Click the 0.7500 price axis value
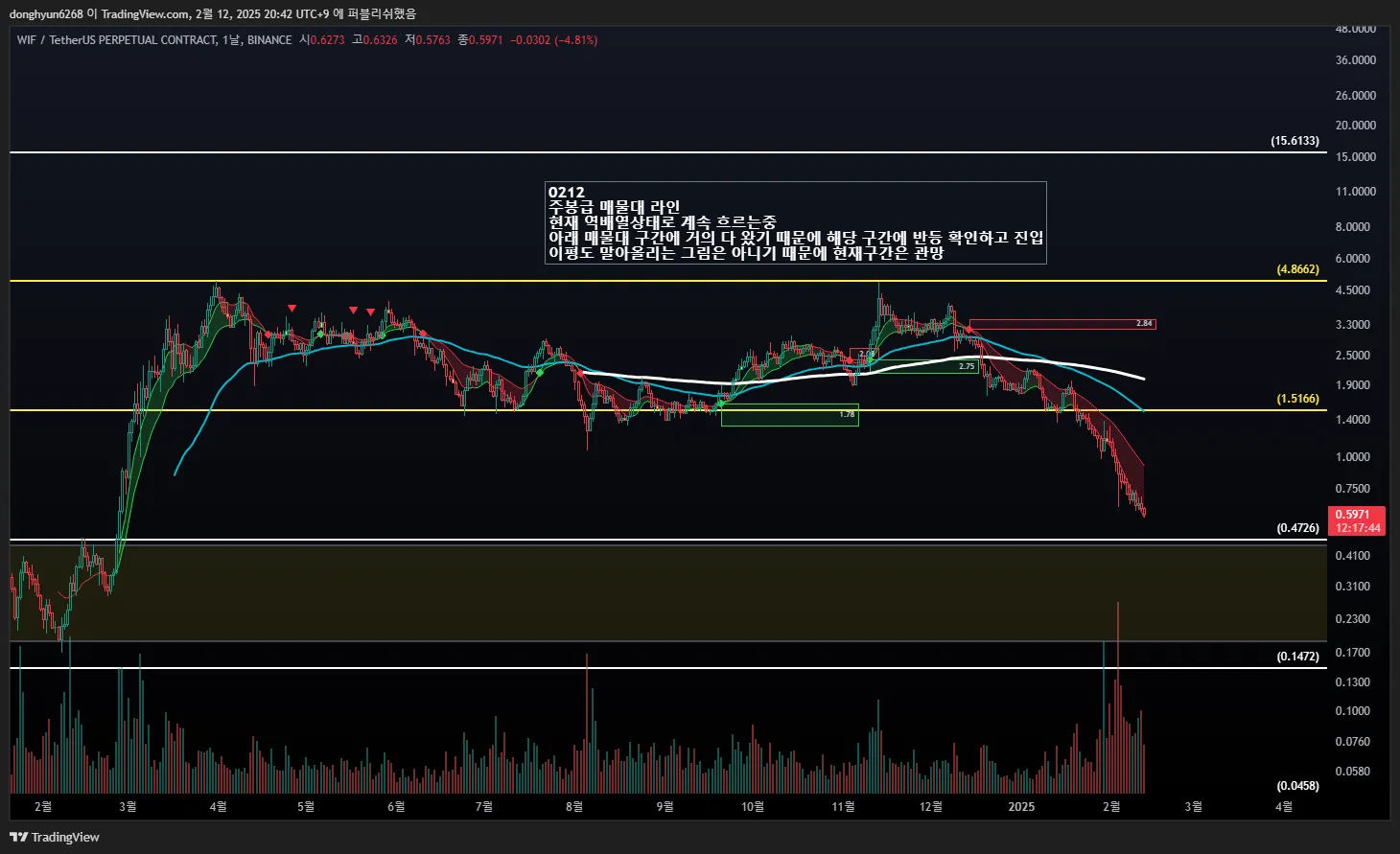This screenshot has width=1400, height=854. pos(1352,489)
